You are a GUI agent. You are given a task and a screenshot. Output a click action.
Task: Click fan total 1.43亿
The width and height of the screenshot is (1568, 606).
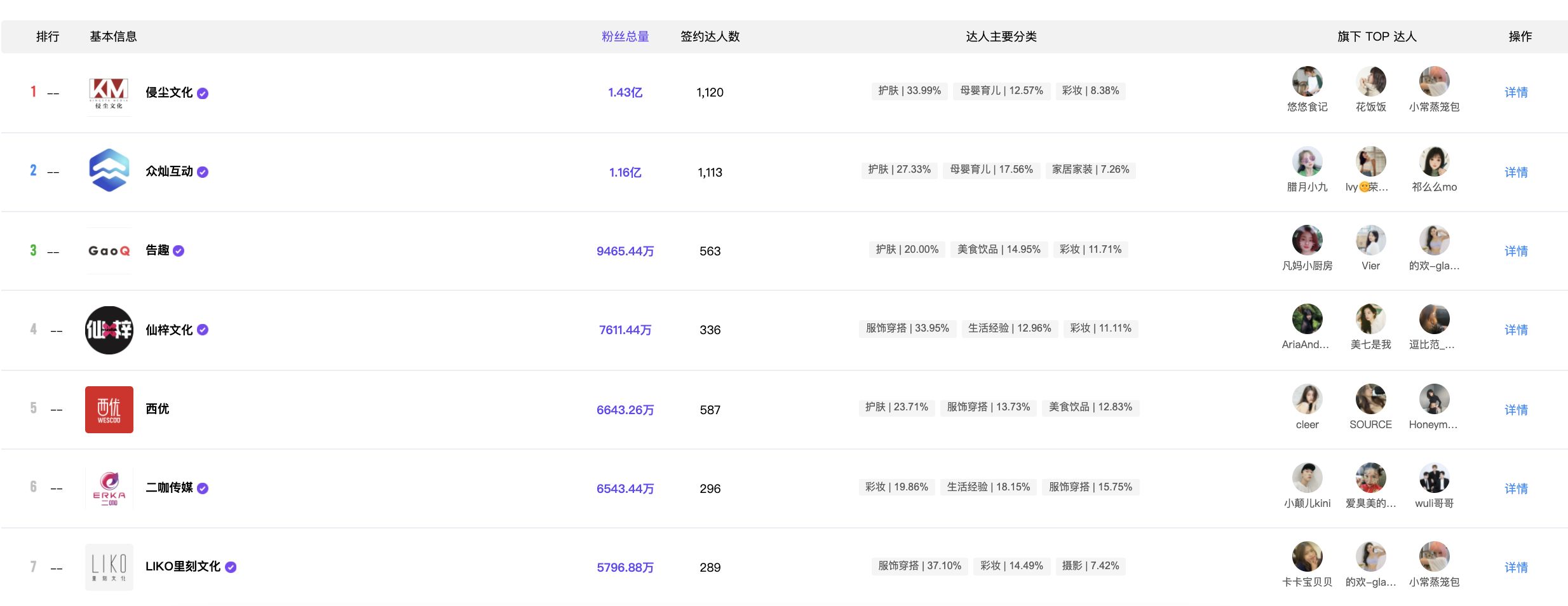pos(625,93)
